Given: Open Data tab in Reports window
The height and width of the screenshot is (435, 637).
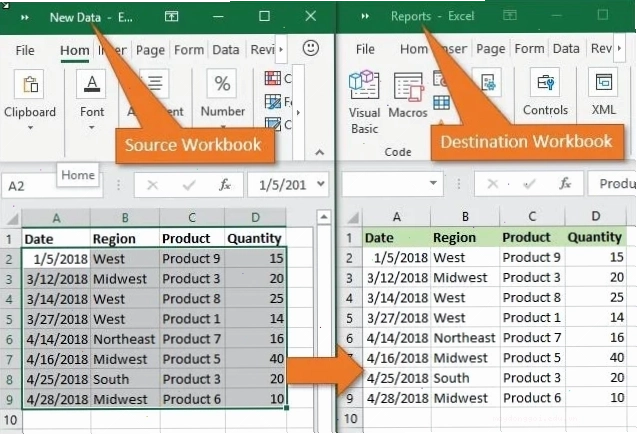Looking at the screenshot, I should (566, 48).
